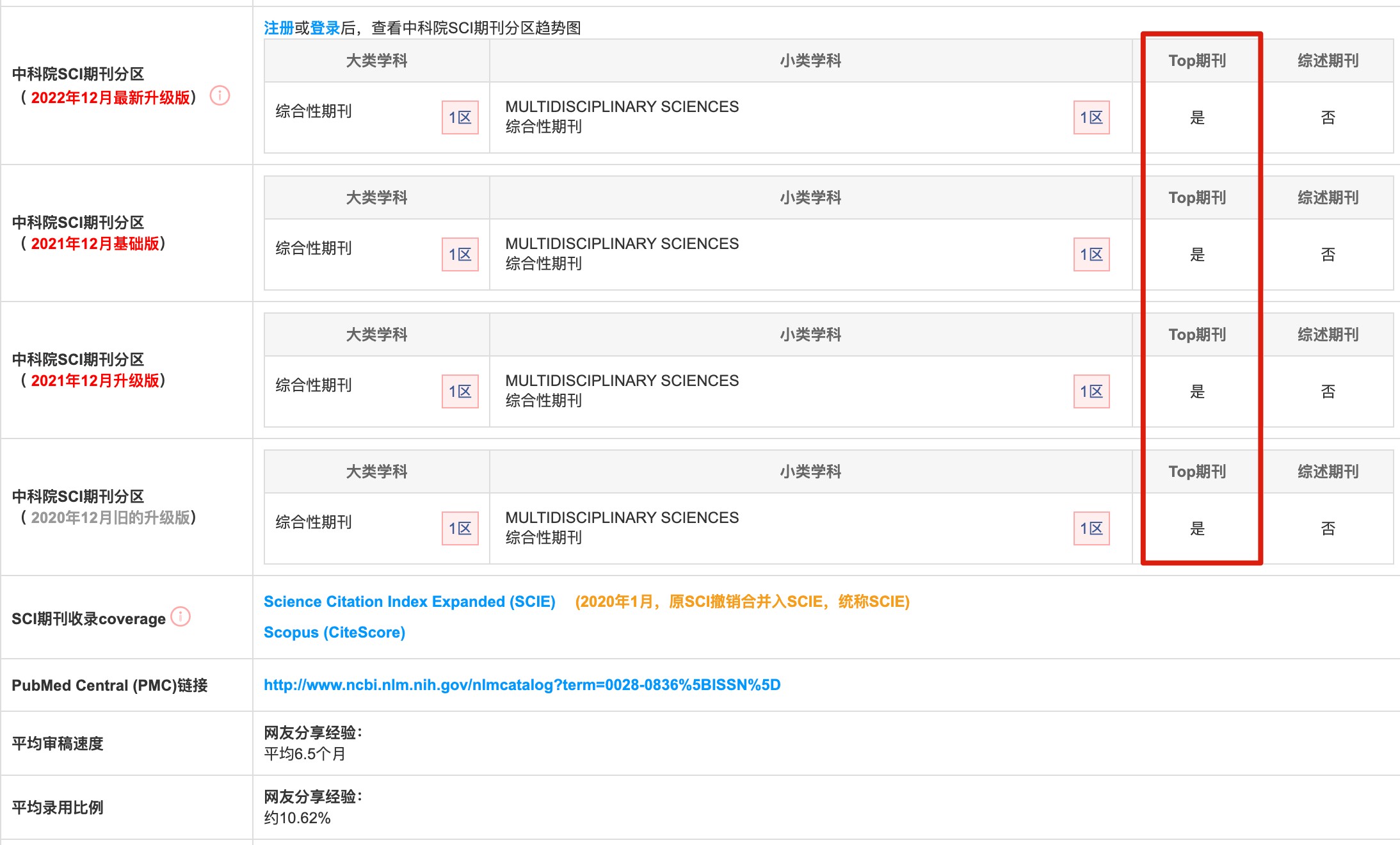
Task: Click 1区 badge for MULTIDISCIPLINARY SCIENCES in 2022 table
Action: coord(1091,118)
